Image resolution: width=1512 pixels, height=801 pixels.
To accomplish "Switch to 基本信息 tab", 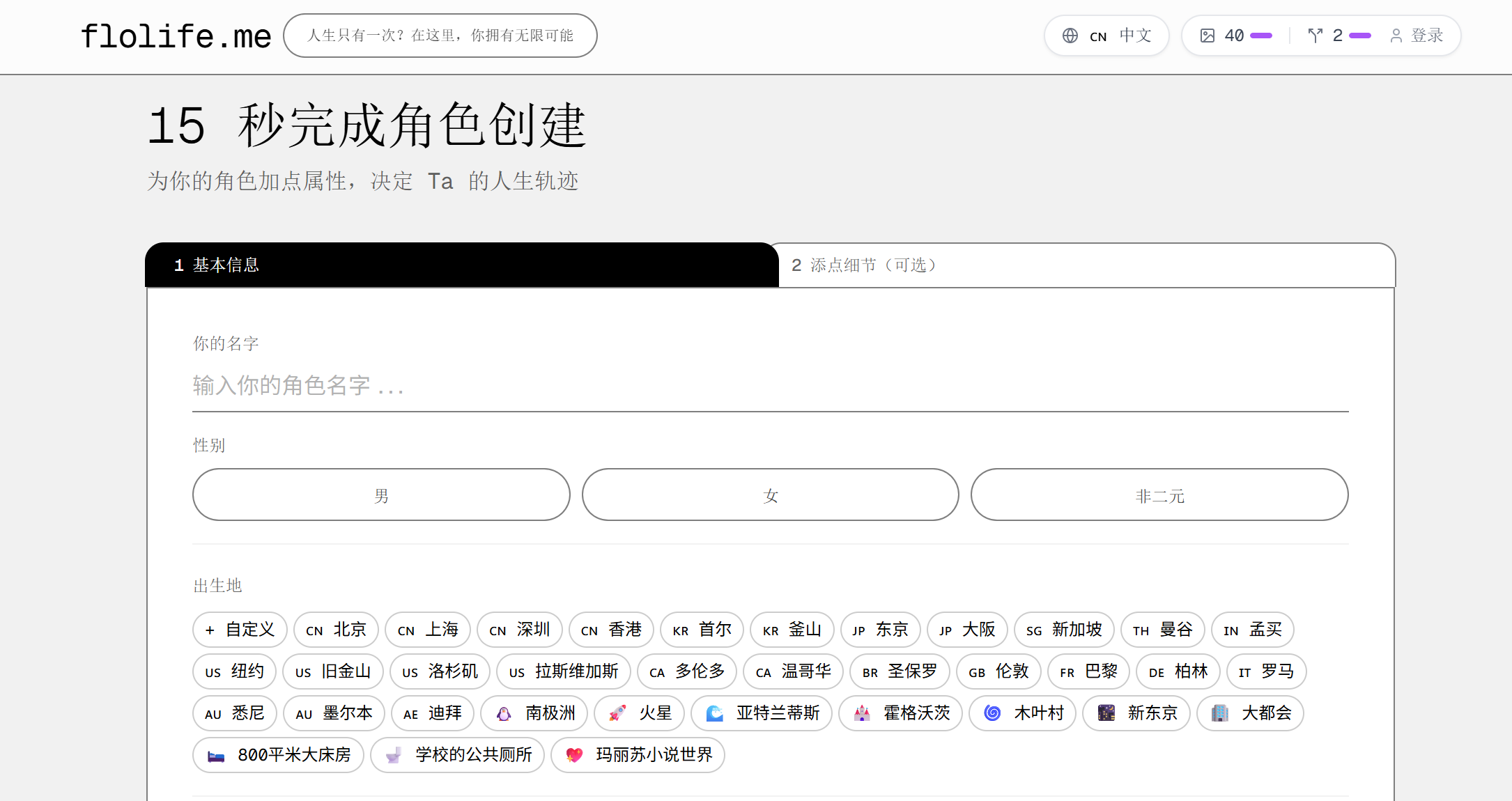I will pos(461,265).
